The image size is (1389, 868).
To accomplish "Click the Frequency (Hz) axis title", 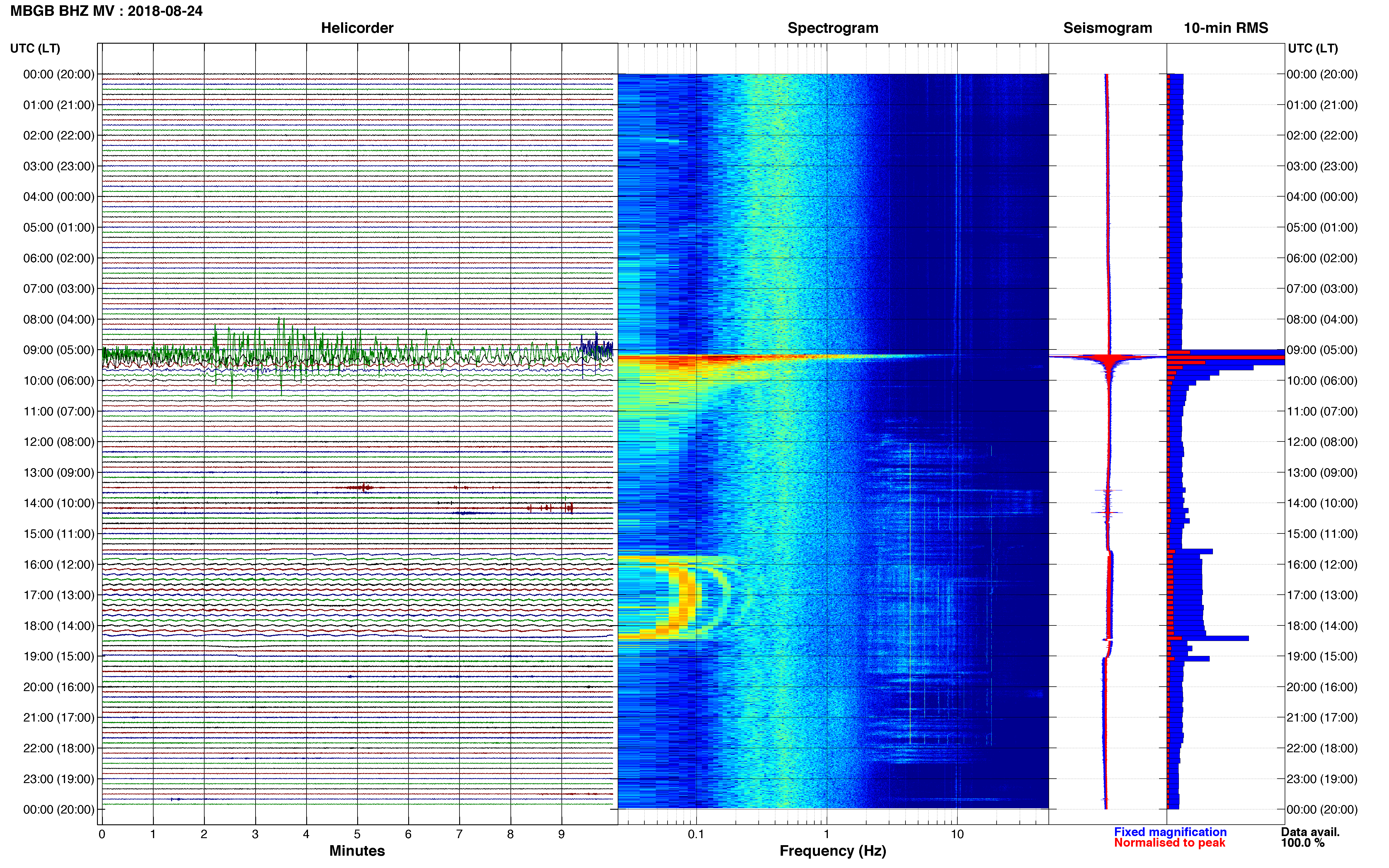I will click(833, 851).
